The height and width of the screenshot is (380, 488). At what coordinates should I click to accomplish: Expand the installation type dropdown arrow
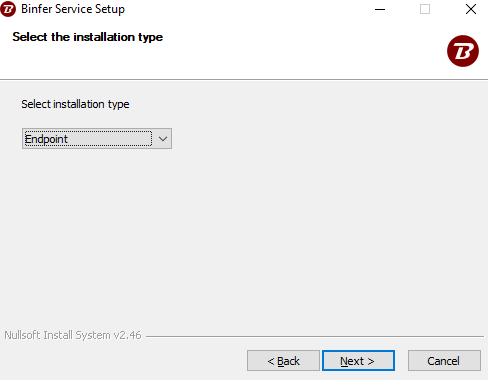point(163,139)
